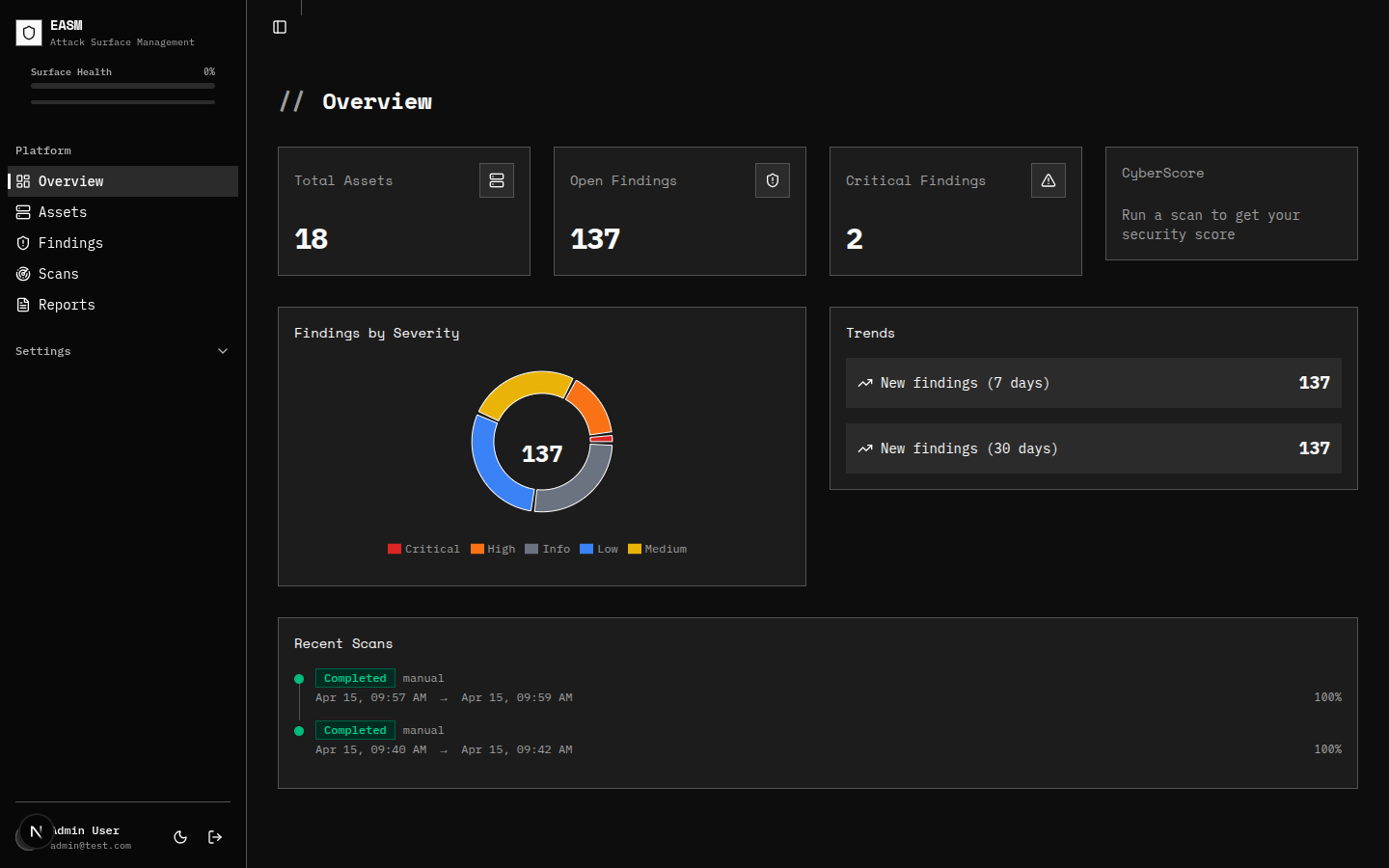Viewport: 1389px width, 868px height.
Task: Click New findings (7 days) row
Action: [1094, 383]
